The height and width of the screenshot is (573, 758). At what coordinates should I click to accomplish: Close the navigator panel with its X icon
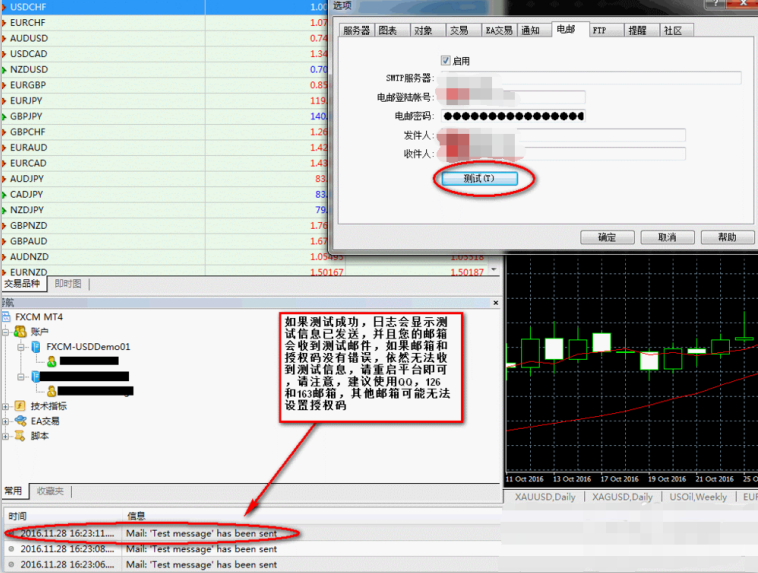coord(494,302)
